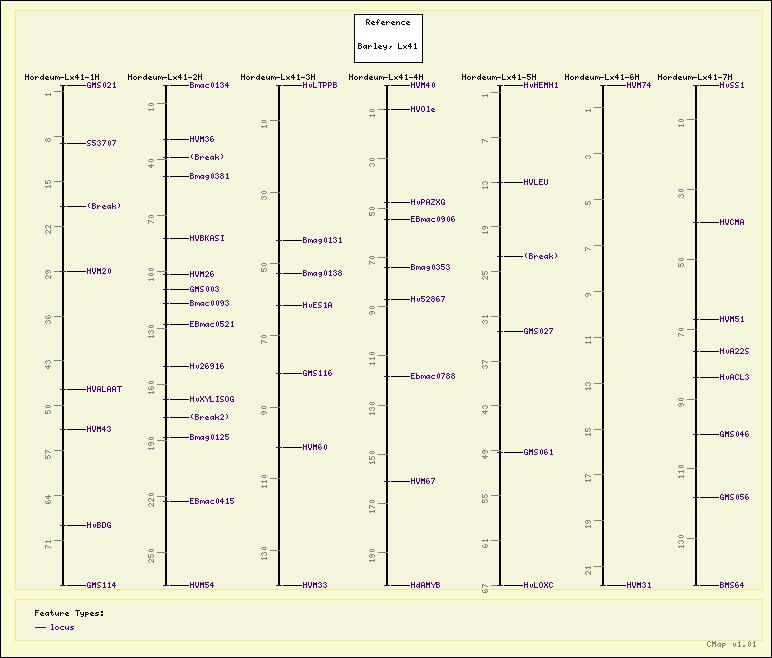This screenshot has height=658, width=772.
Task: Click the GMS056 marker label
Action: point(734,498)
